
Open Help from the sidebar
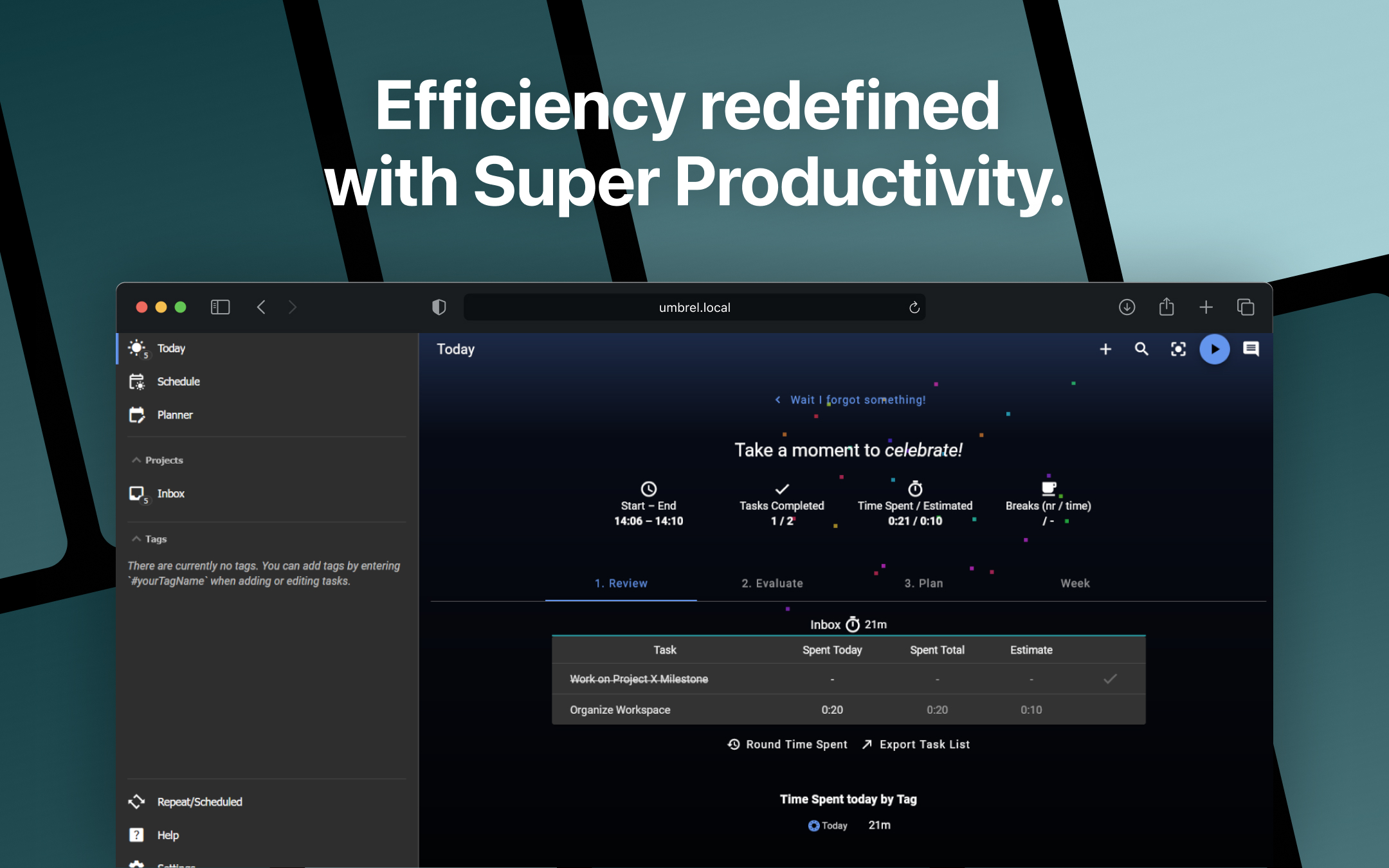168,835
